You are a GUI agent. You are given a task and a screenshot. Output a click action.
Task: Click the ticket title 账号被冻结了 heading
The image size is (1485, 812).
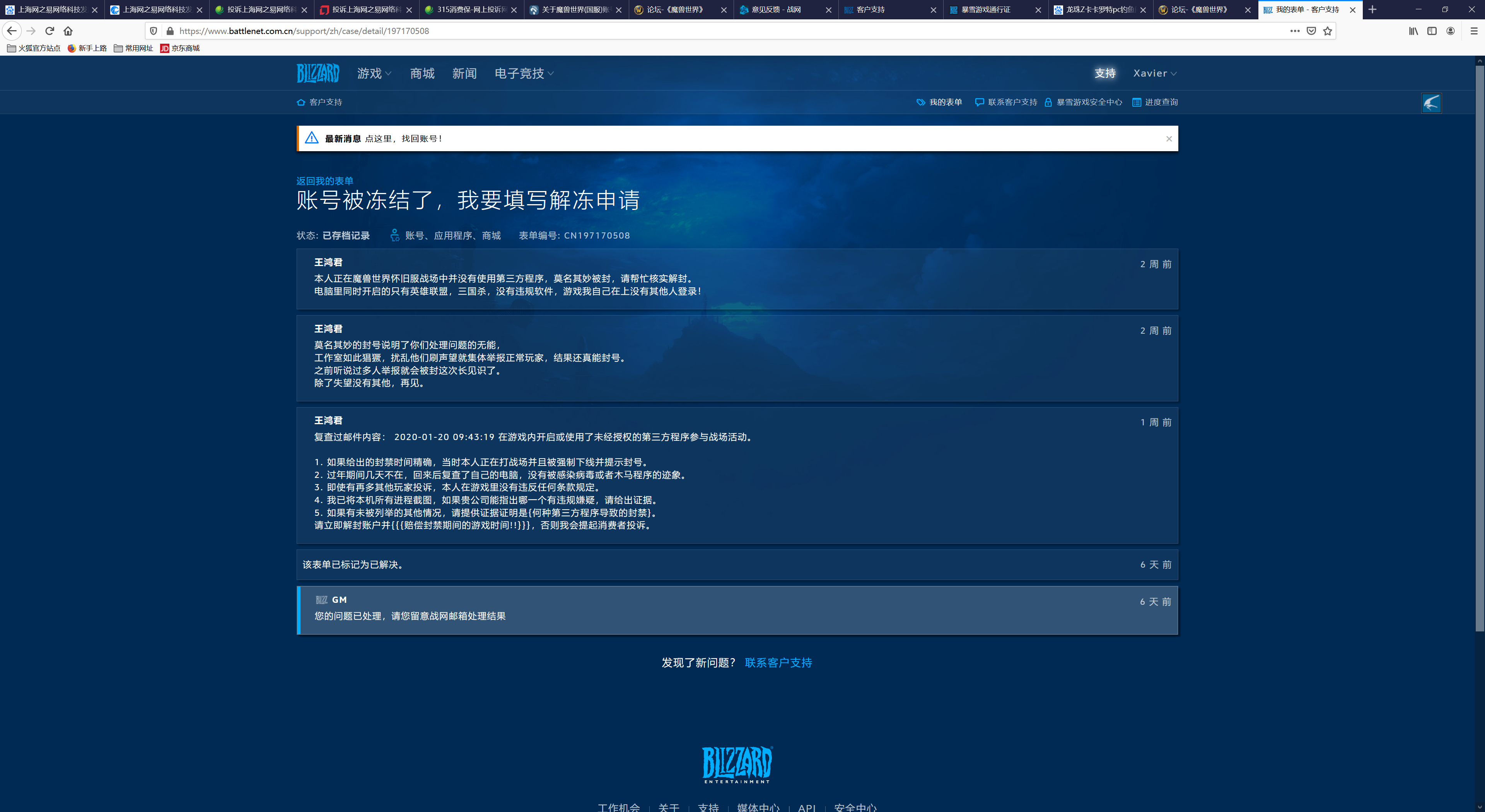pyautogui.click(x=468, y=200)
